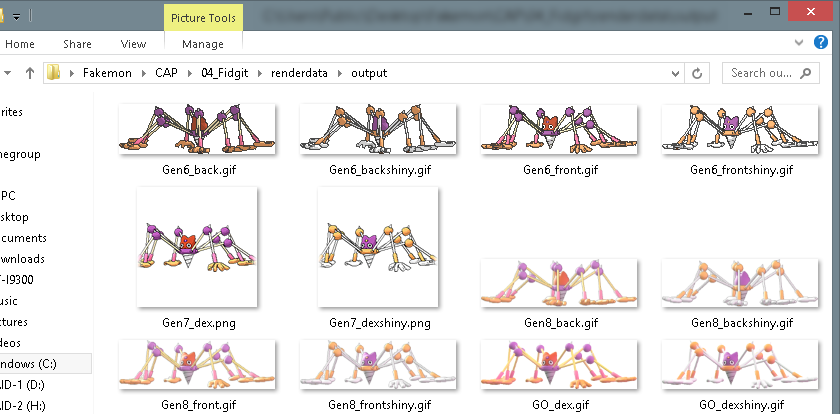Open the address bar history dropdown
This screenshot has width=840, height=414.
(x=674, y=73)
